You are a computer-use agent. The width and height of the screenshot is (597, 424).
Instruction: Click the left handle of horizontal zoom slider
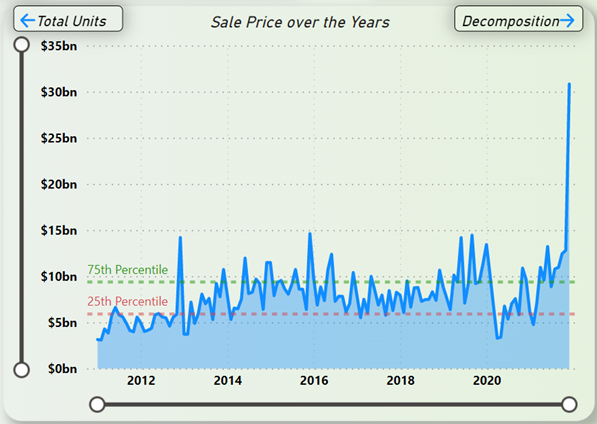point(97,404)
